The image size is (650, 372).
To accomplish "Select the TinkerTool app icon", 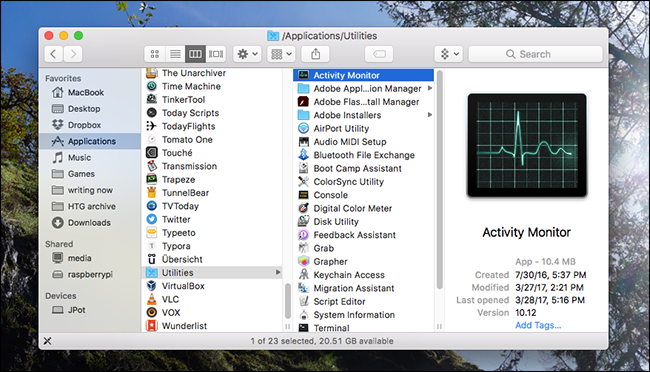I will pos(152,100).
